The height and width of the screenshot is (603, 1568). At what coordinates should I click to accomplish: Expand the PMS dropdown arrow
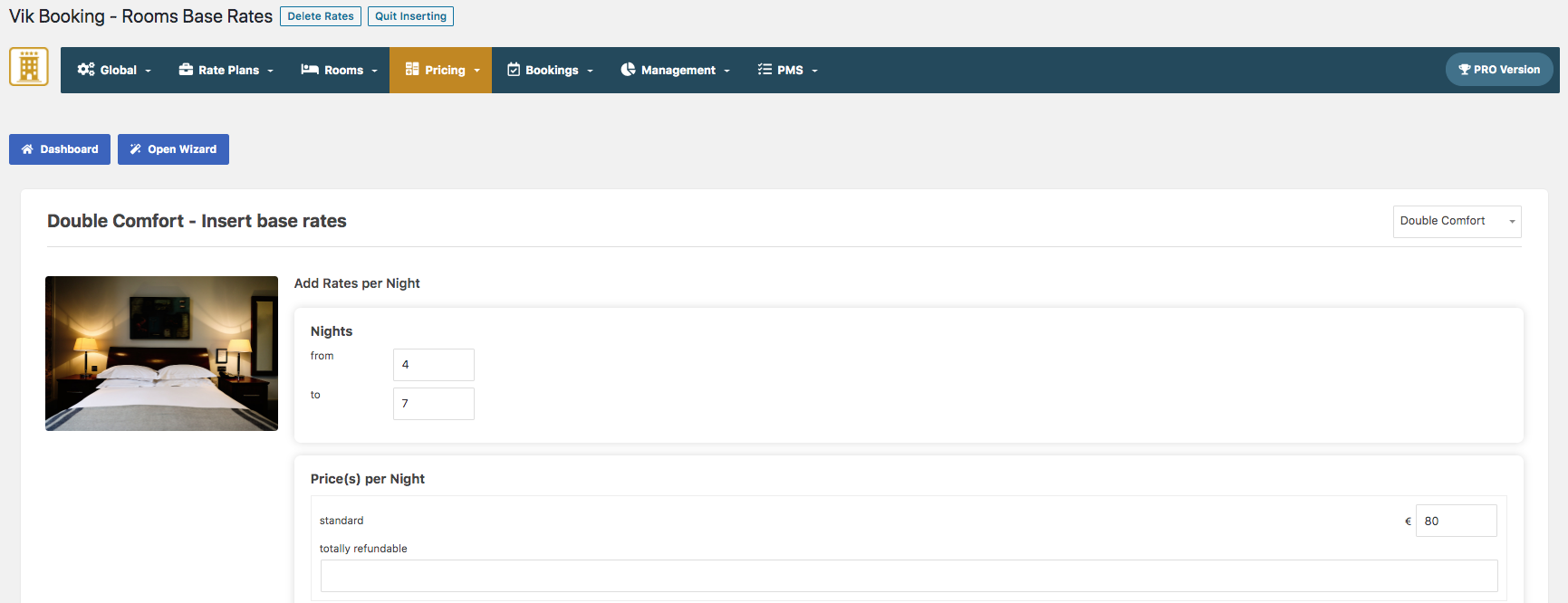(814, 71)
